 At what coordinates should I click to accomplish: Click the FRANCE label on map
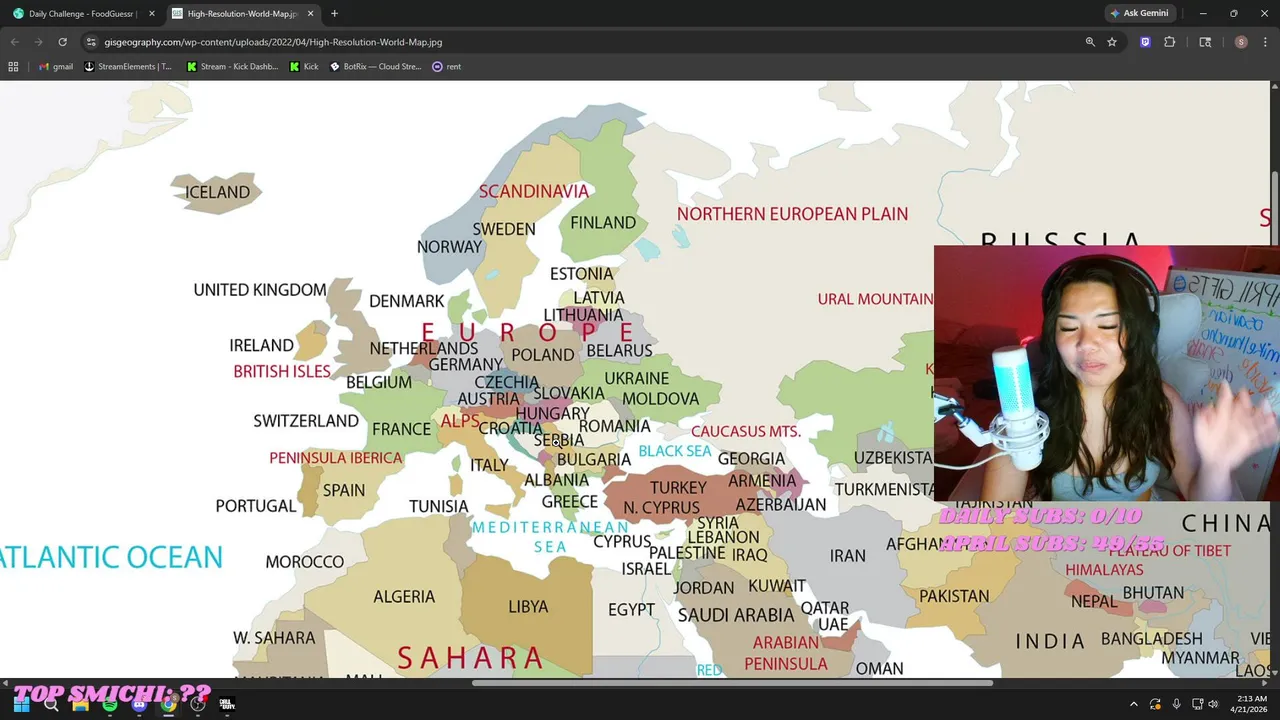click(x=401, y=429)
